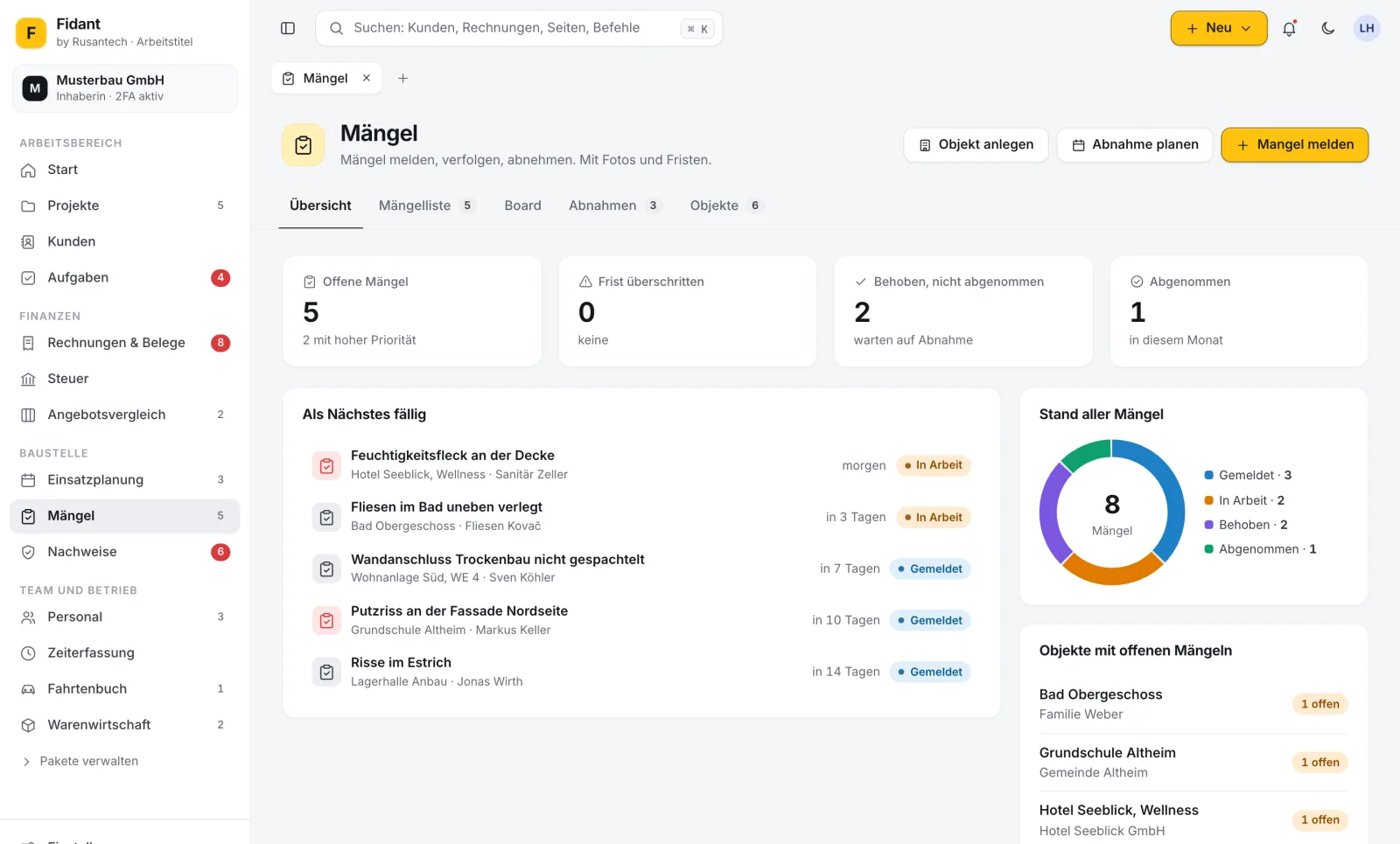Open Start in the sidebar

124,170
